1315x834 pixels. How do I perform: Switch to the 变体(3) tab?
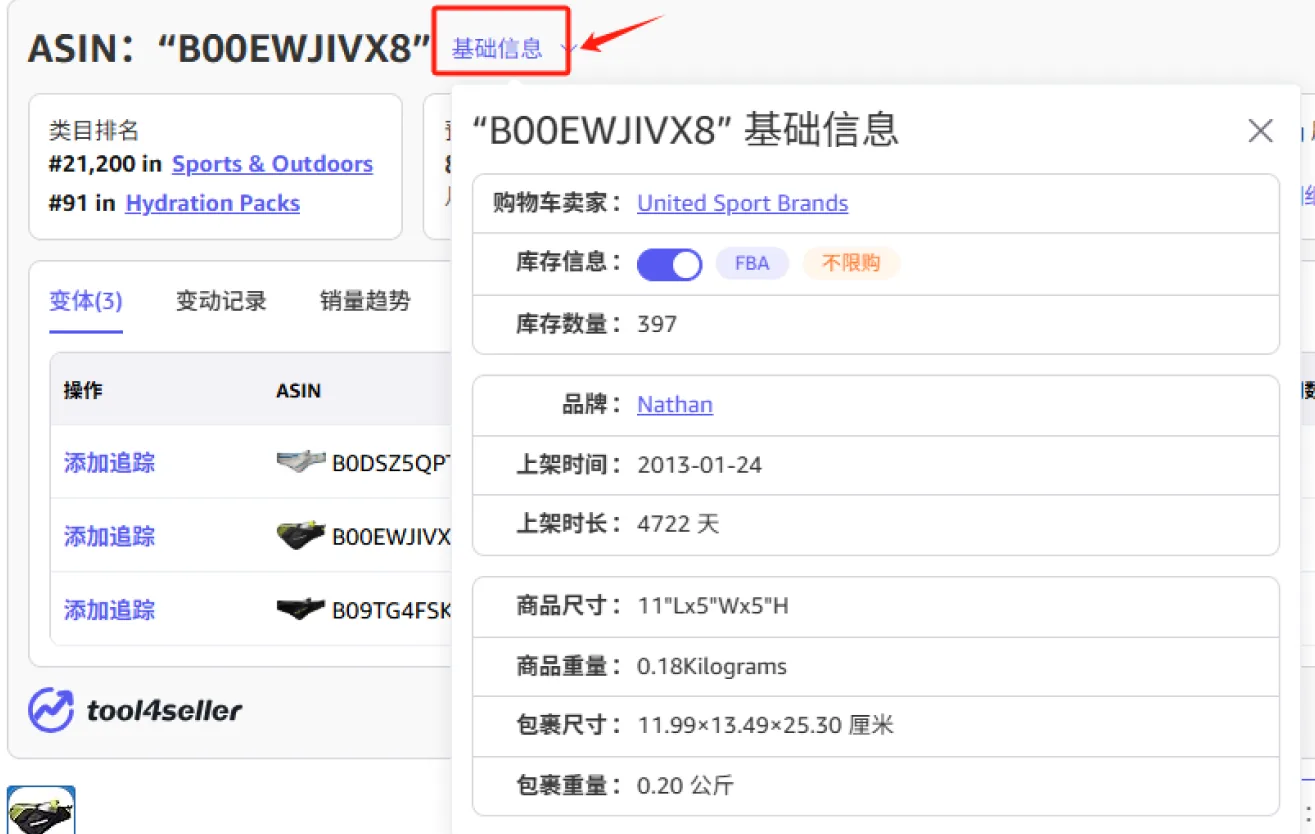point(86,300)
